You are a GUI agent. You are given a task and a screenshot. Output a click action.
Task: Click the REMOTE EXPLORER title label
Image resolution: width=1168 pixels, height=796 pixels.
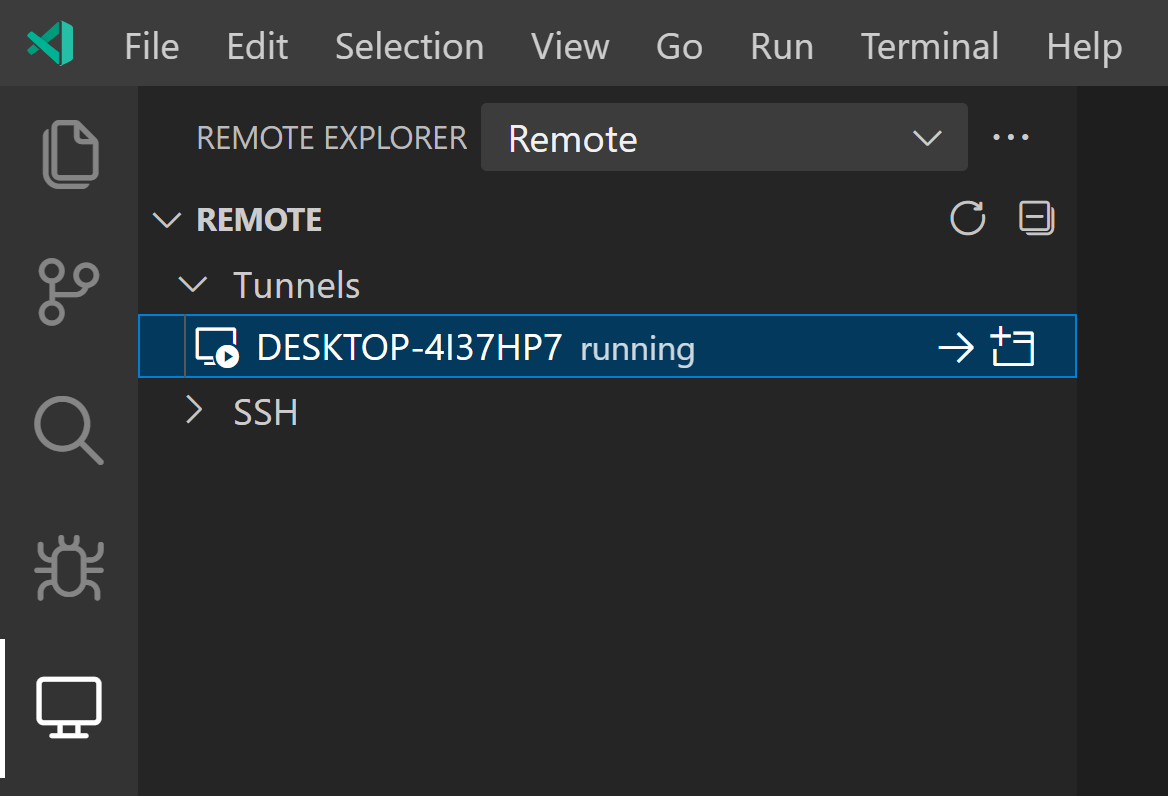point(331,138)
